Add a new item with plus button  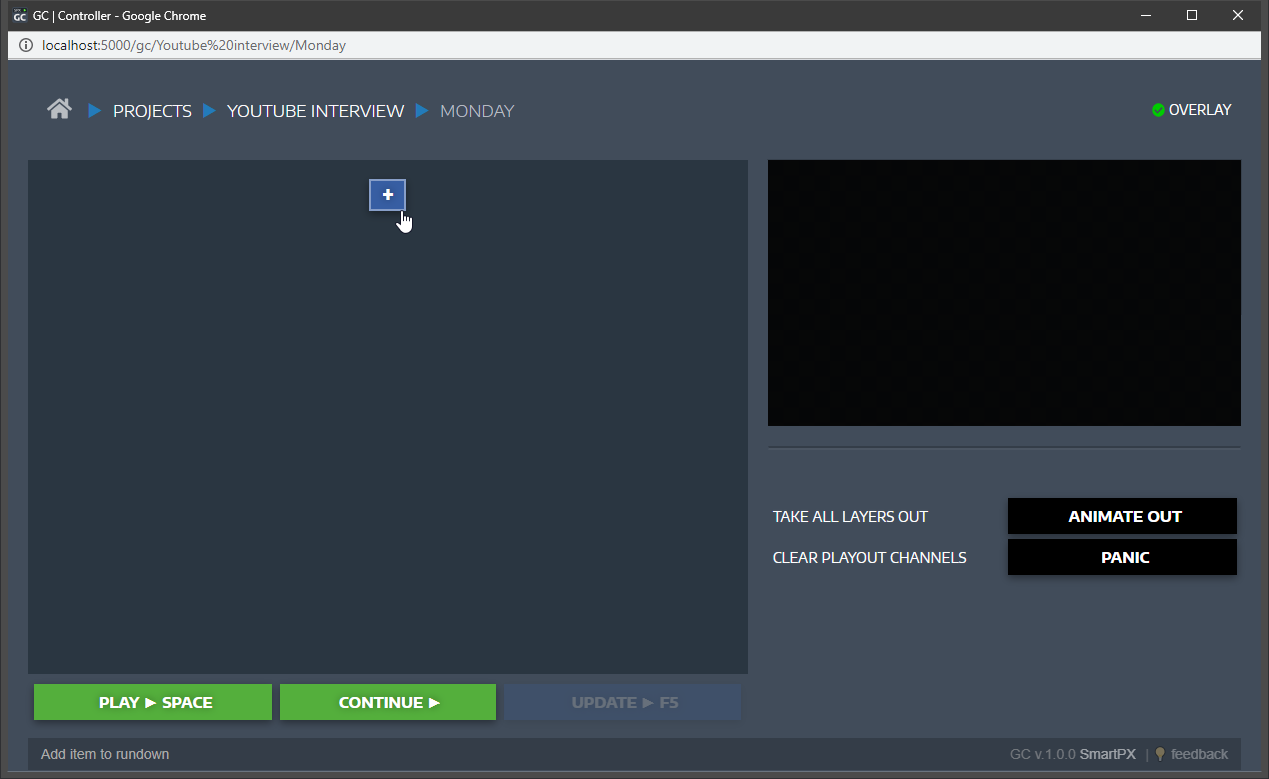[x=388, y=195]
